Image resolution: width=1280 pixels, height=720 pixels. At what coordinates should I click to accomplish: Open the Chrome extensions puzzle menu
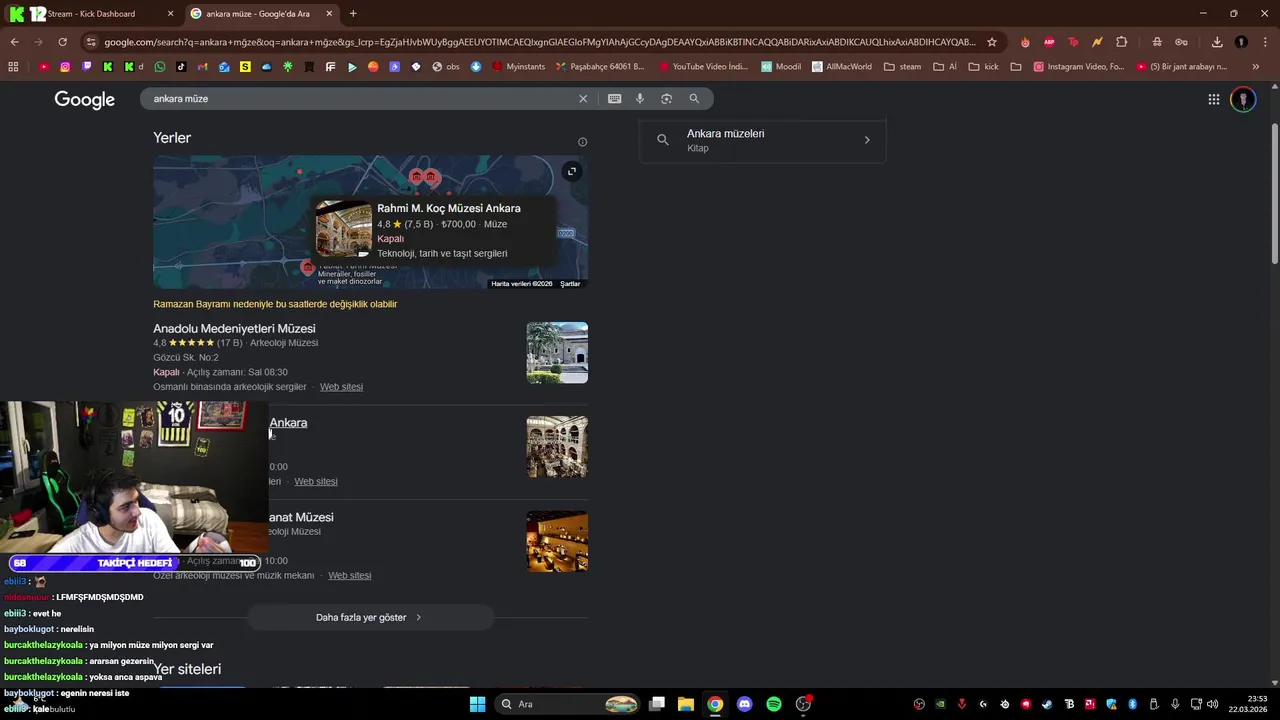(1121, 42)
